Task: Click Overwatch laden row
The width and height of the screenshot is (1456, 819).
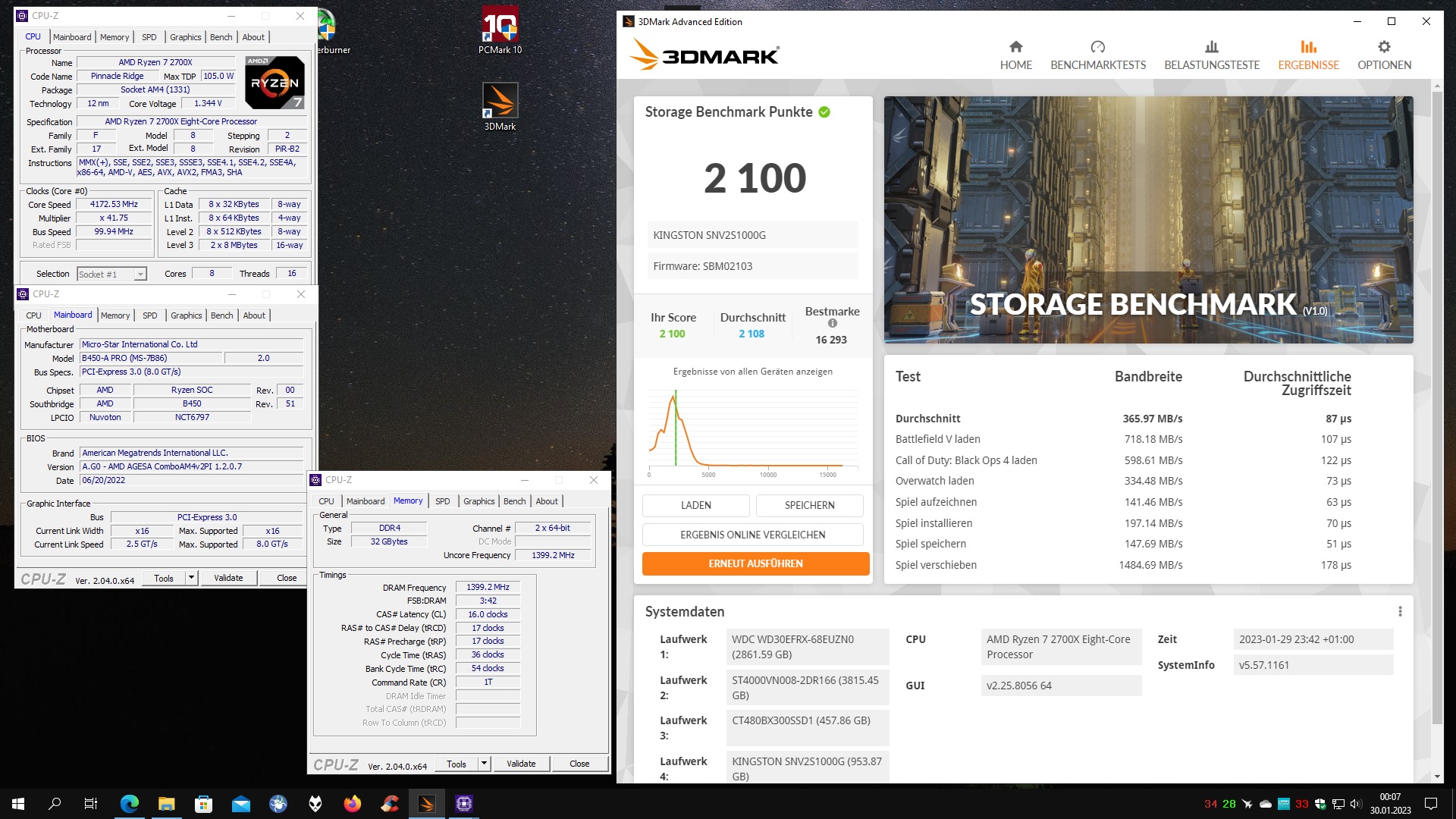Action: click(1123, 481)
